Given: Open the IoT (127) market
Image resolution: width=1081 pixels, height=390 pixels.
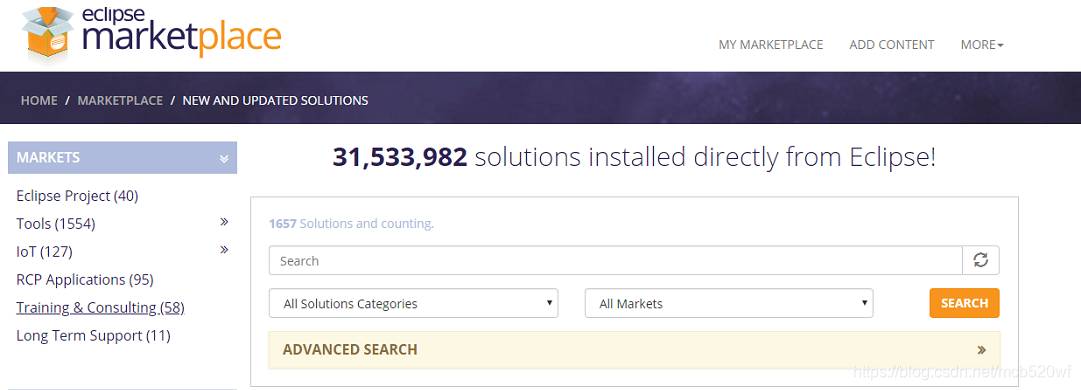Looking at the screenshot, I should pyautogui.click(x=44, y=252).
